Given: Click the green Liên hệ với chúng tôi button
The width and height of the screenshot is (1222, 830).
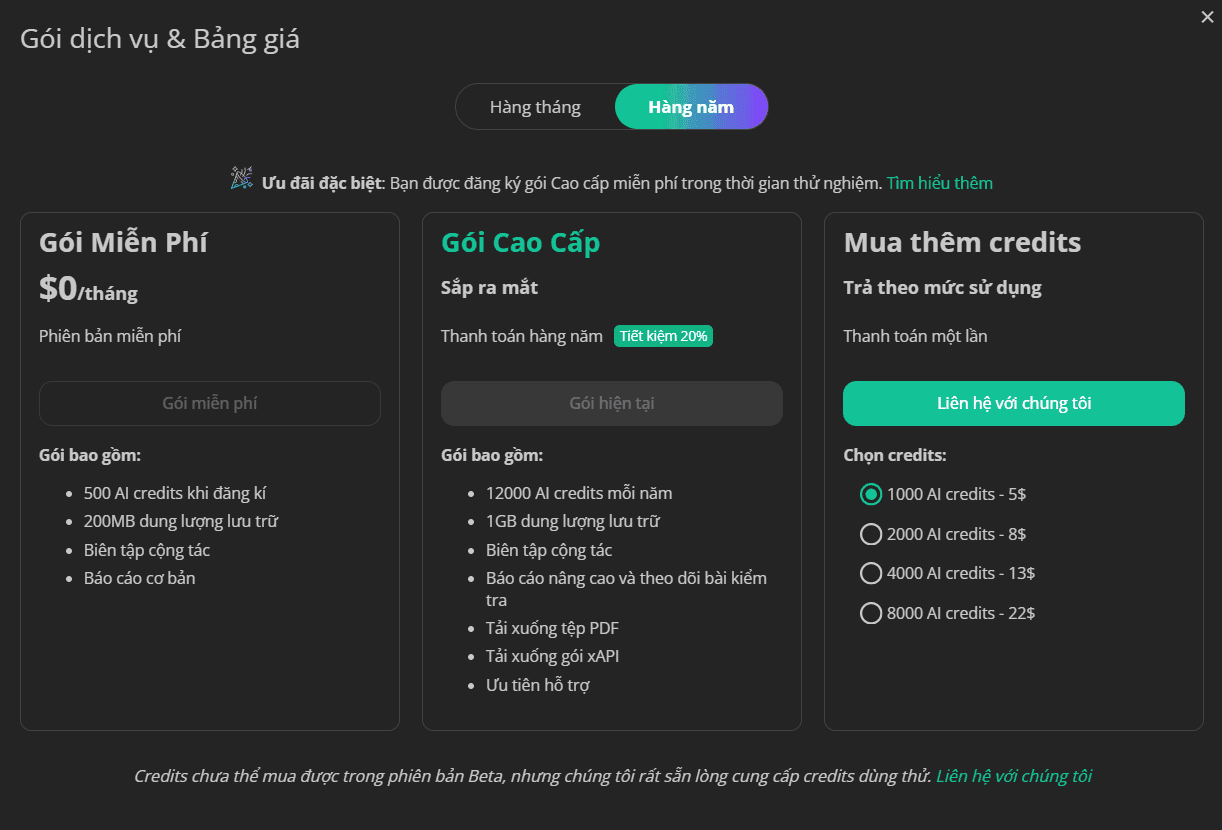Looking at the screenshot, I should (x=1014, y=404).
